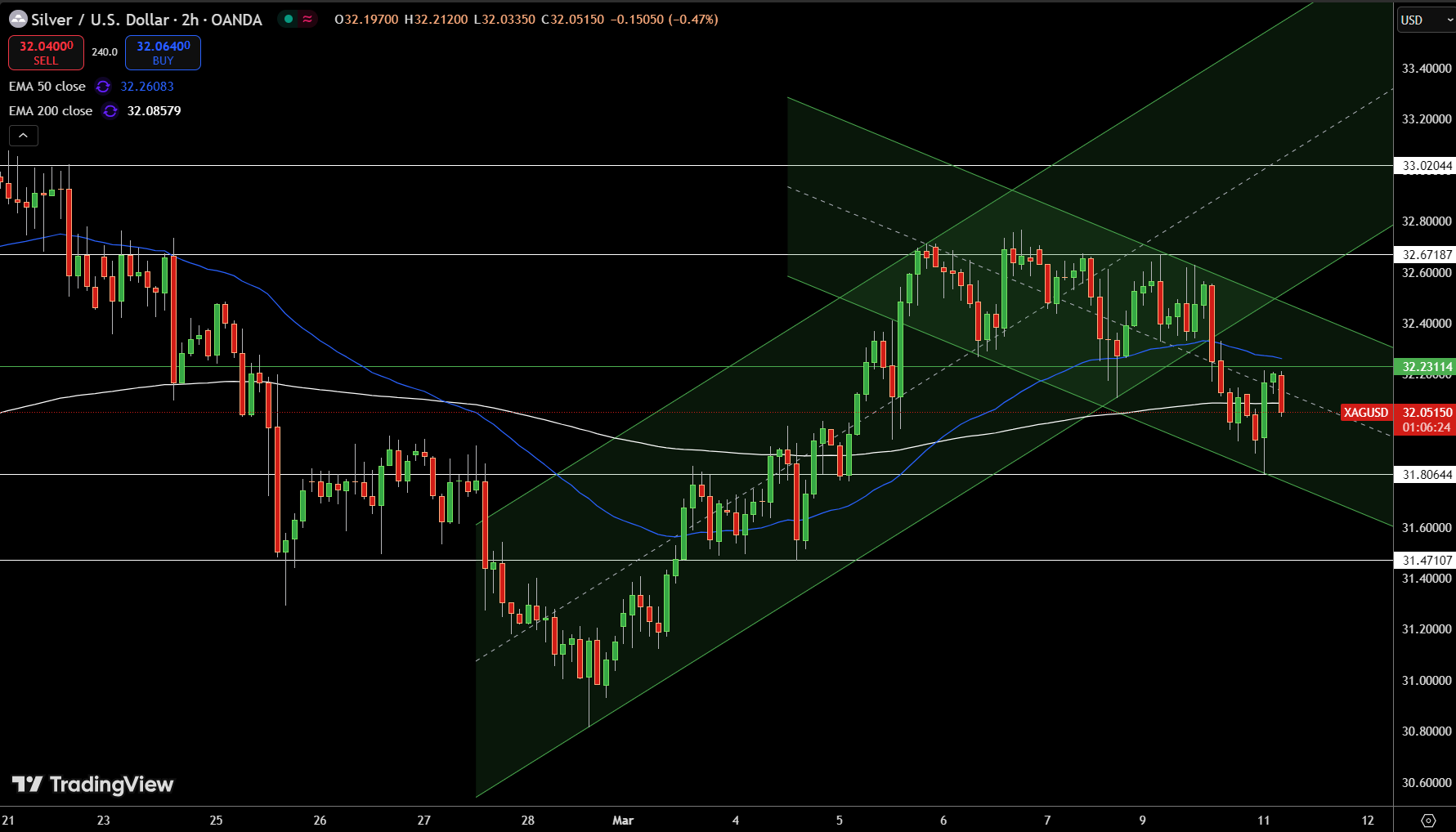Click the silver symbol logo icon

click(18, 19)
